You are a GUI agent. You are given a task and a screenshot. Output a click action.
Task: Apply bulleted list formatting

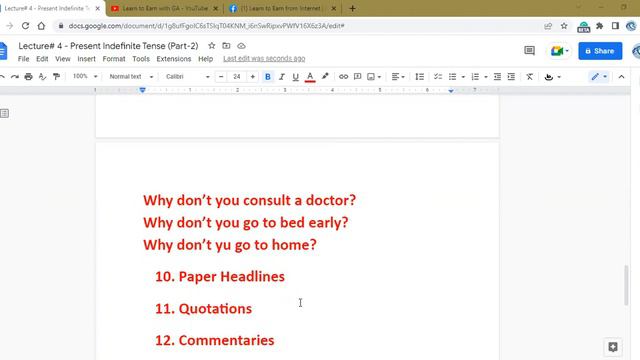pyautogui.click(x=453, y=77)
